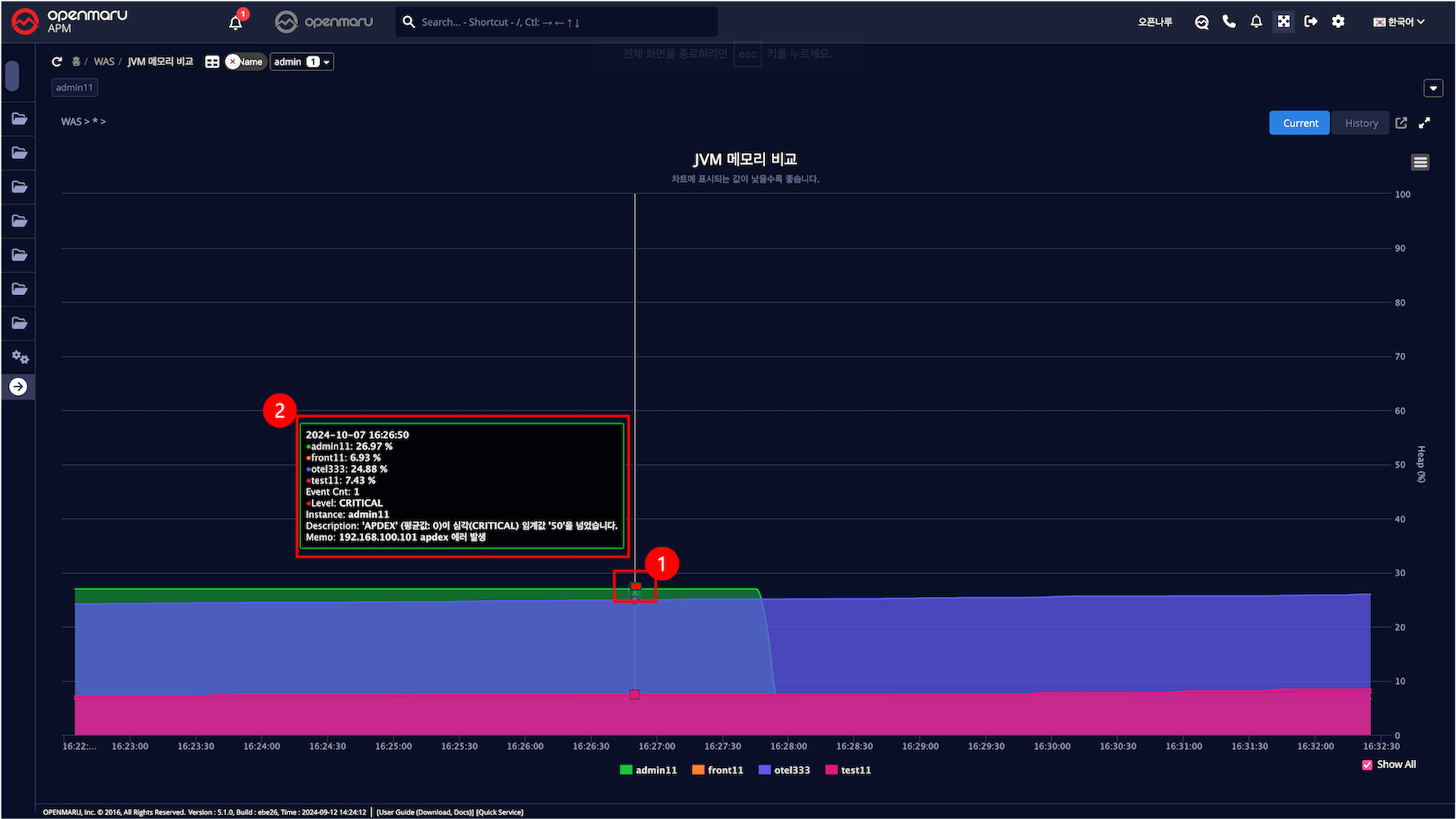1456x819 pixels.
Task: Open the chart hamburger menu icon
Action: pyautogui.click(x=1420, y=162)
